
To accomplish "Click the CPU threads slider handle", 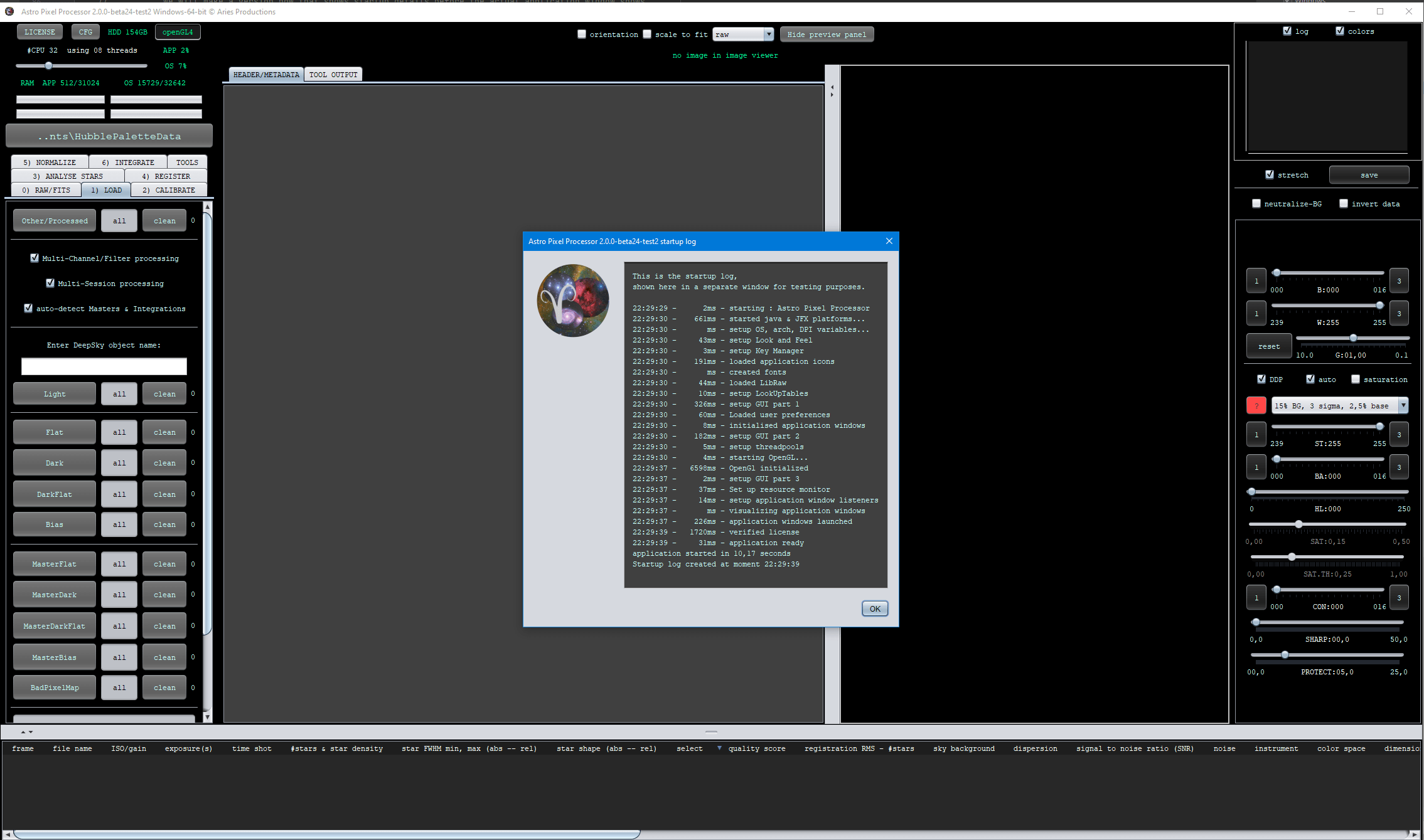I will coord(48,65).
